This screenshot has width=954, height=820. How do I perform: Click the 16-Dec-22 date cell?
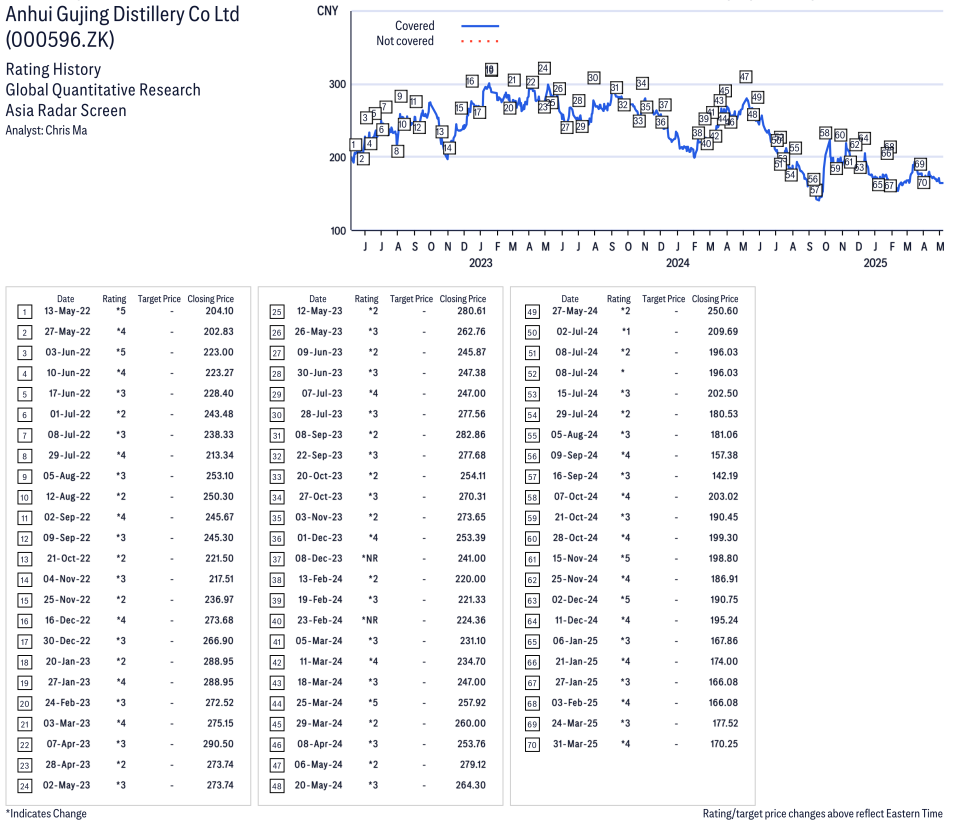pos(68,620)
